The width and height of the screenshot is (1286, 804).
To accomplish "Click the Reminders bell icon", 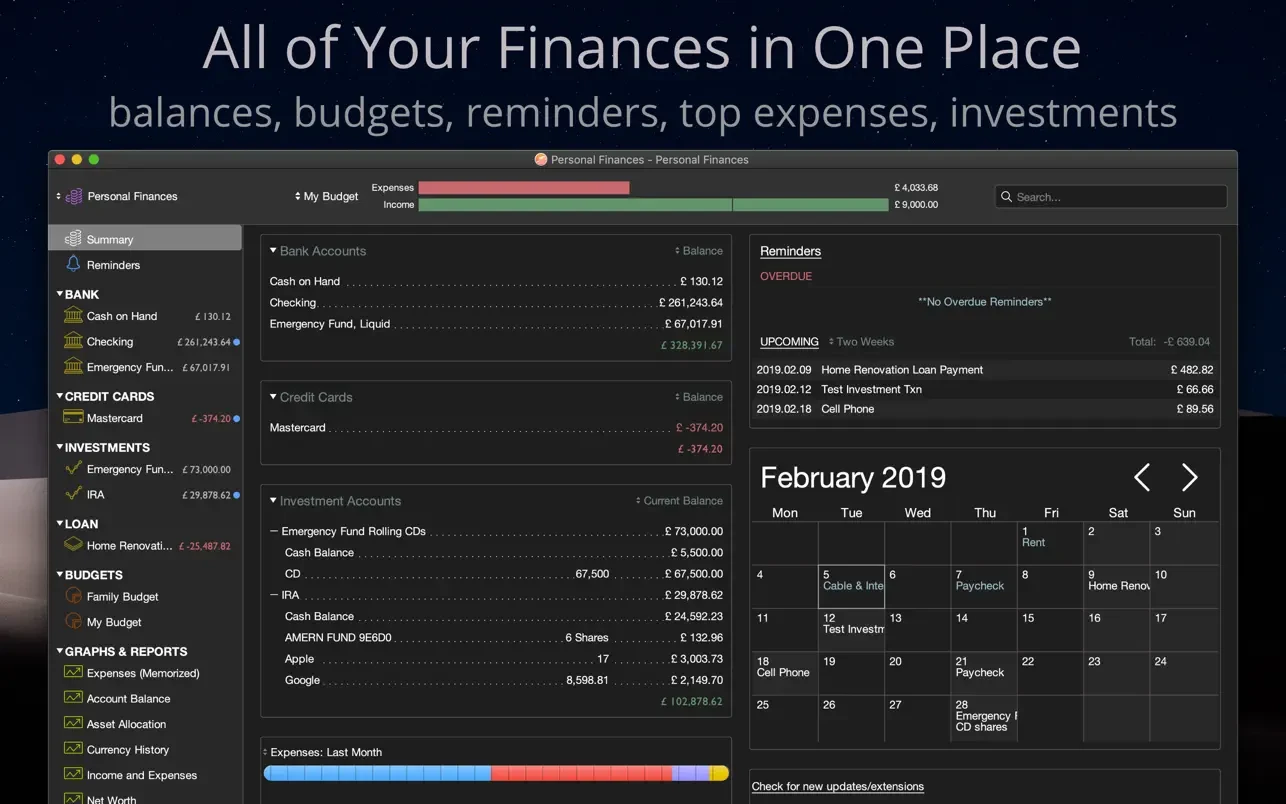I will pyautogui.click(x=73, y=265).
